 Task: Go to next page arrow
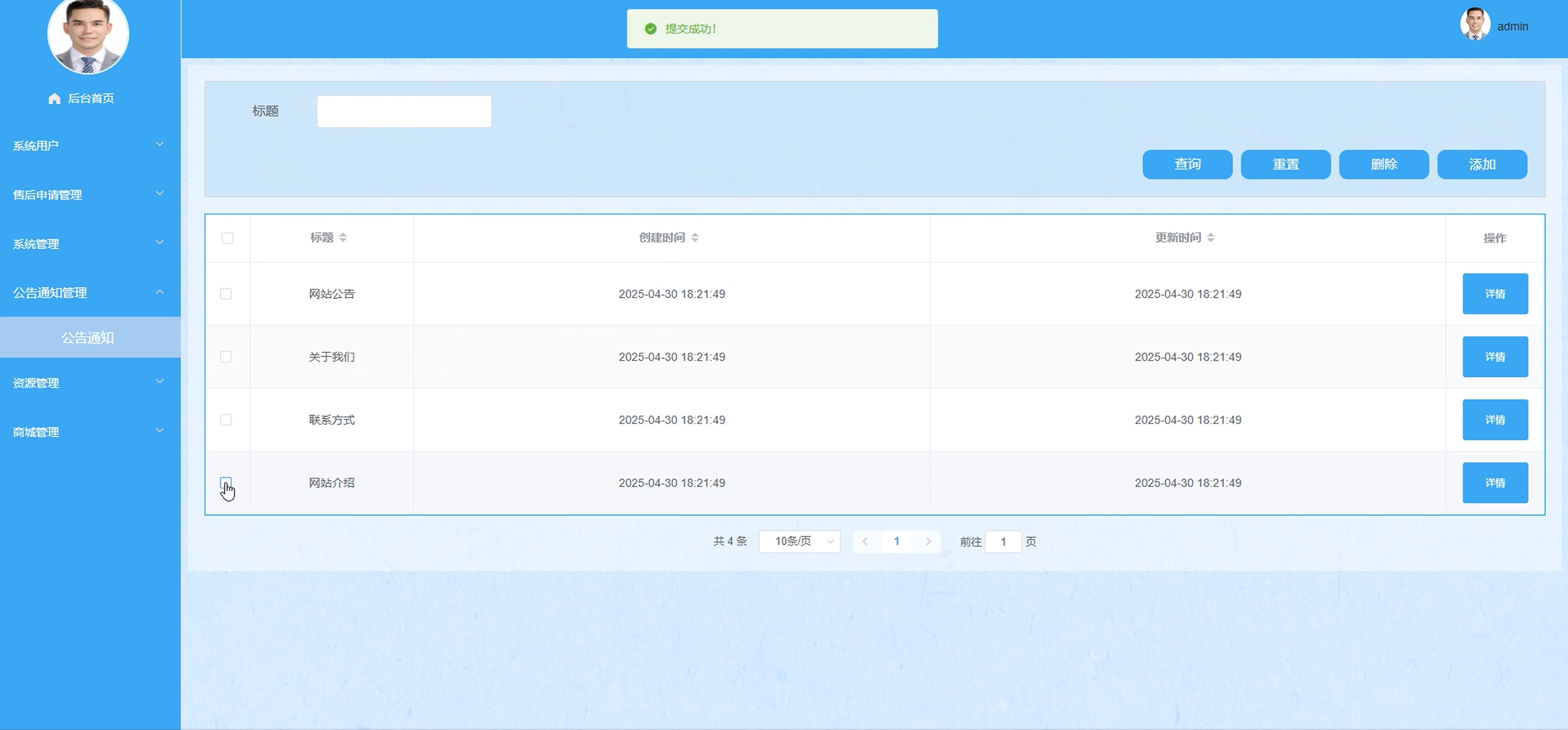point(928,541)
